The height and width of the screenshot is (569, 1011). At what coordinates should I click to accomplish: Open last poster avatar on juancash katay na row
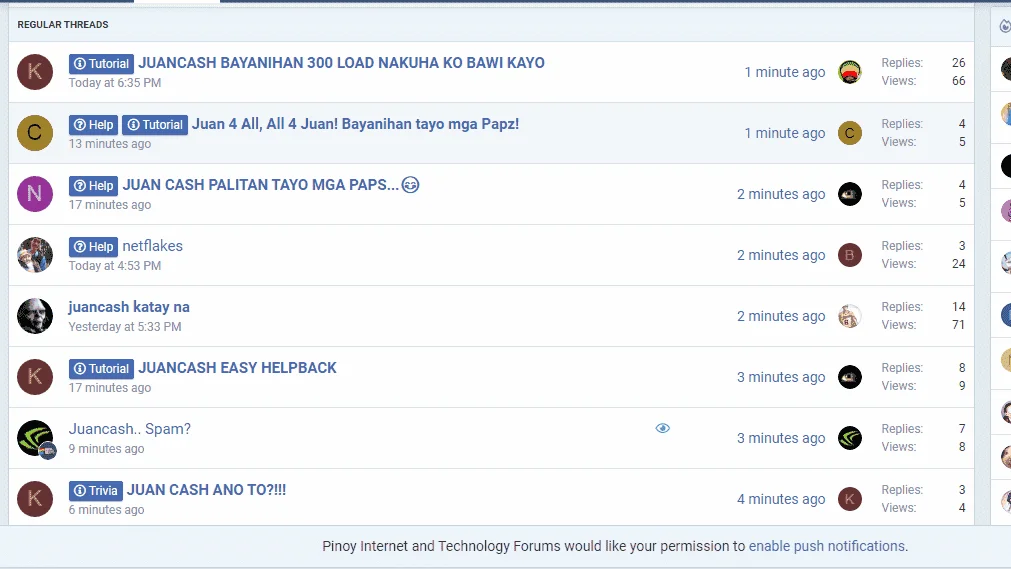(x=850, y=316)
